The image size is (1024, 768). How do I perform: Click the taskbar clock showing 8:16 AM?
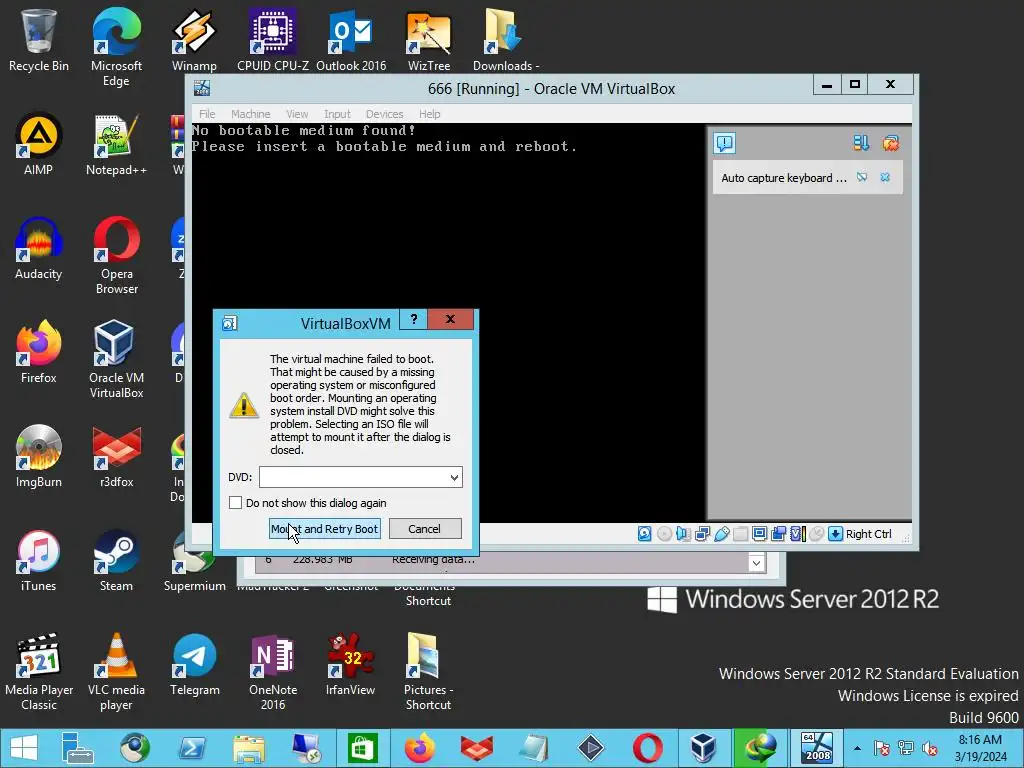pyautogui.click(x=980, y=748)
